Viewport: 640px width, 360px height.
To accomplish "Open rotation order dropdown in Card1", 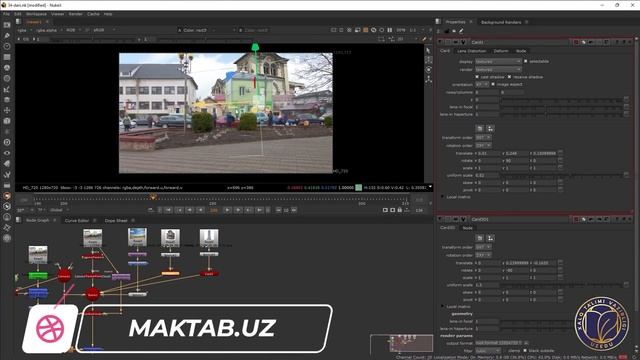I will click(483, 145).
